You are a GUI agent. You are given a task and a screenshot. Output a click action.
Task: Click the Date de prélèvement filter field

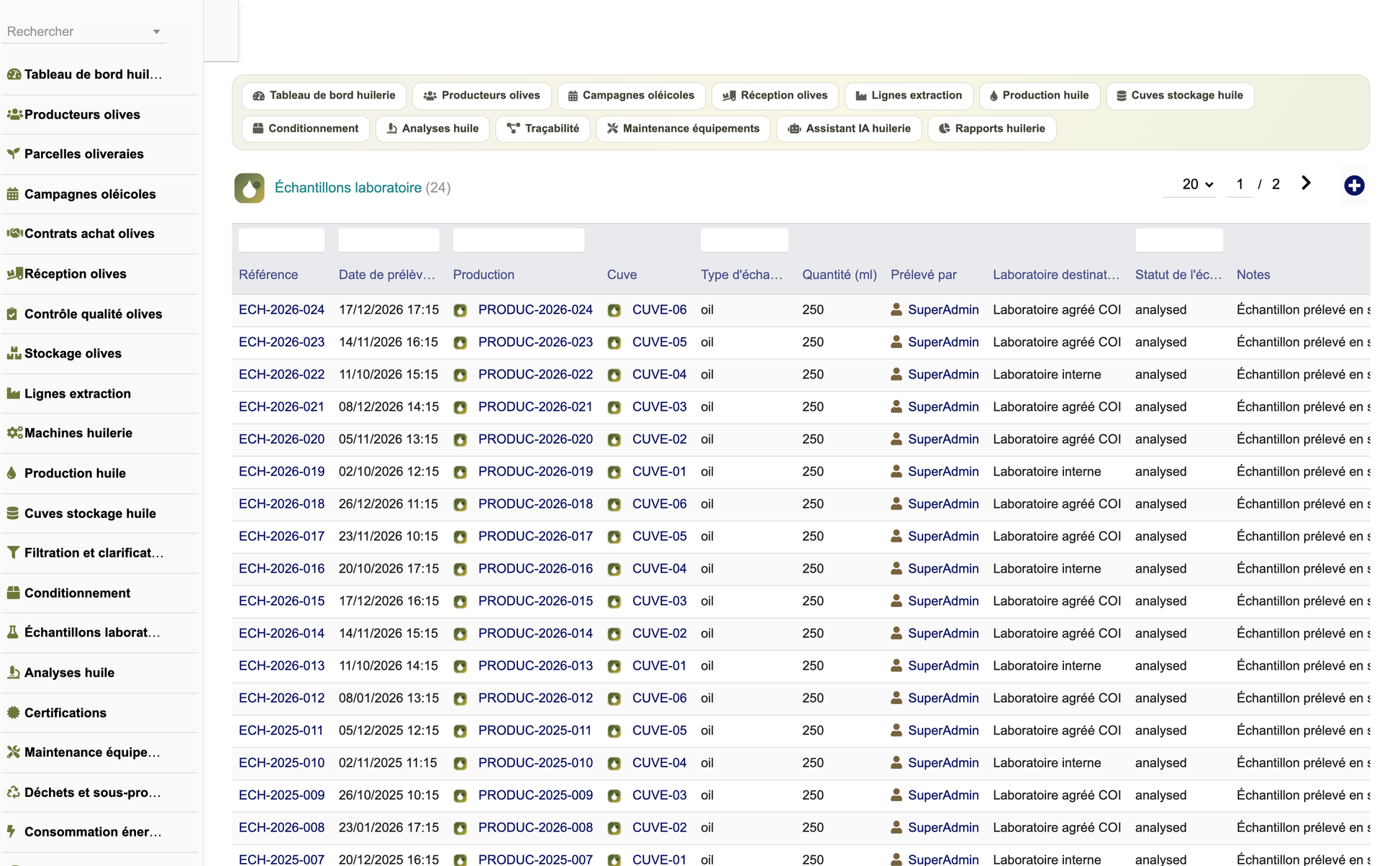click(388, 240)
